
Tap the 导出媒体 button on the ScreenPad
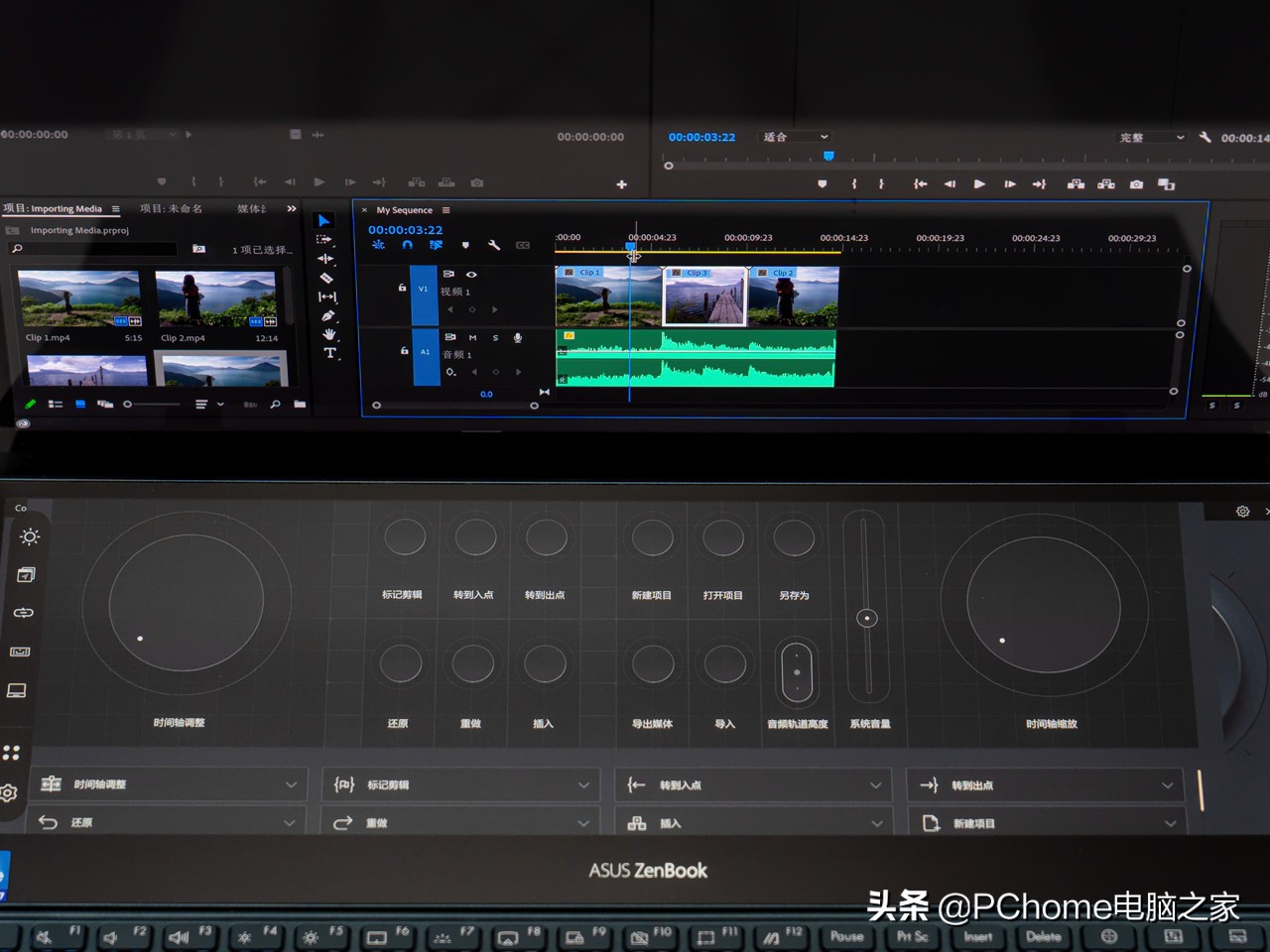tap(652, 664)
